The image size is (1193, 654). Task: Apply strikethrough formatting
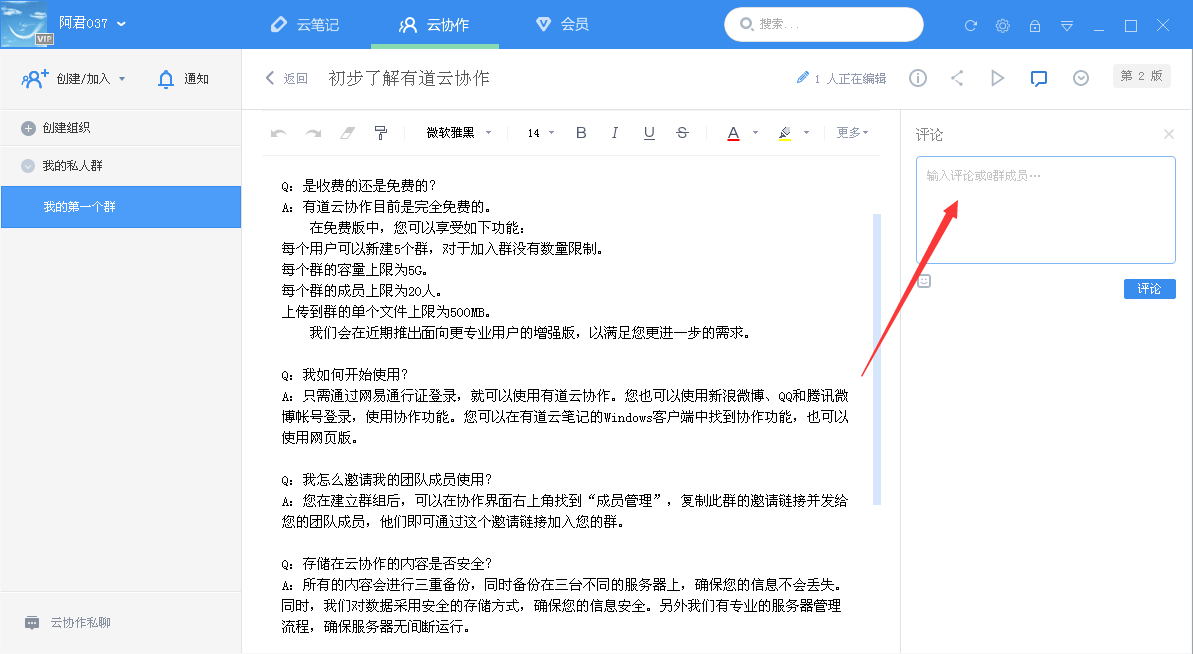(681, 131)
